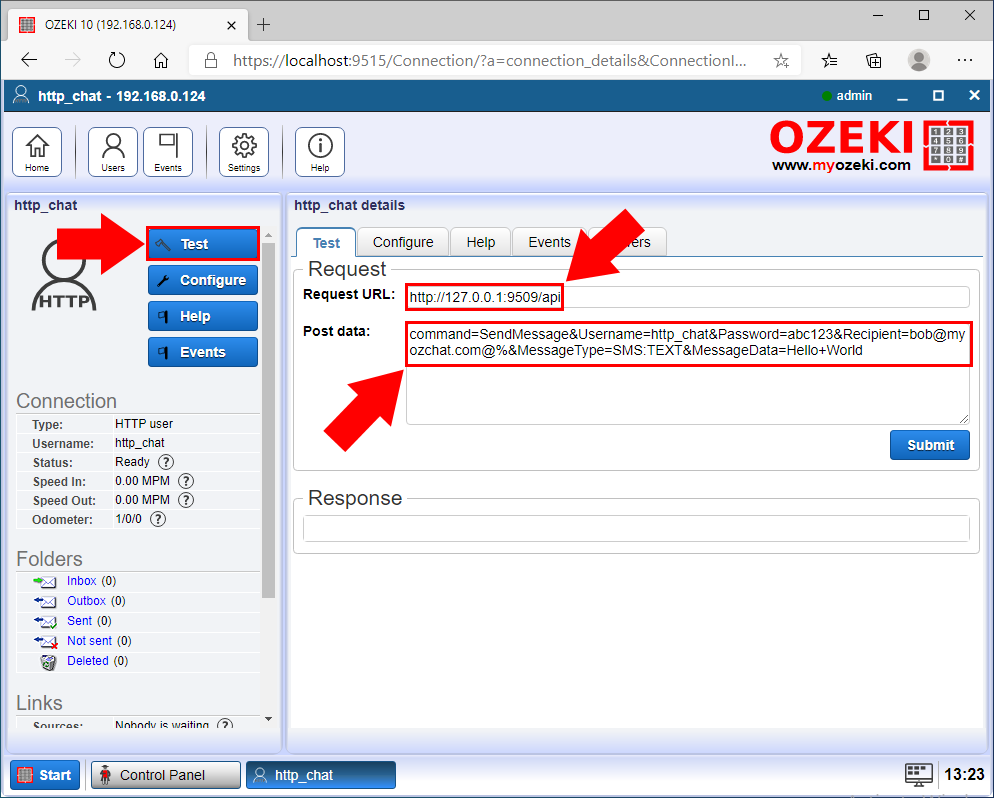Open the Help info icon

pyautogui.click(x=319, y=151)
